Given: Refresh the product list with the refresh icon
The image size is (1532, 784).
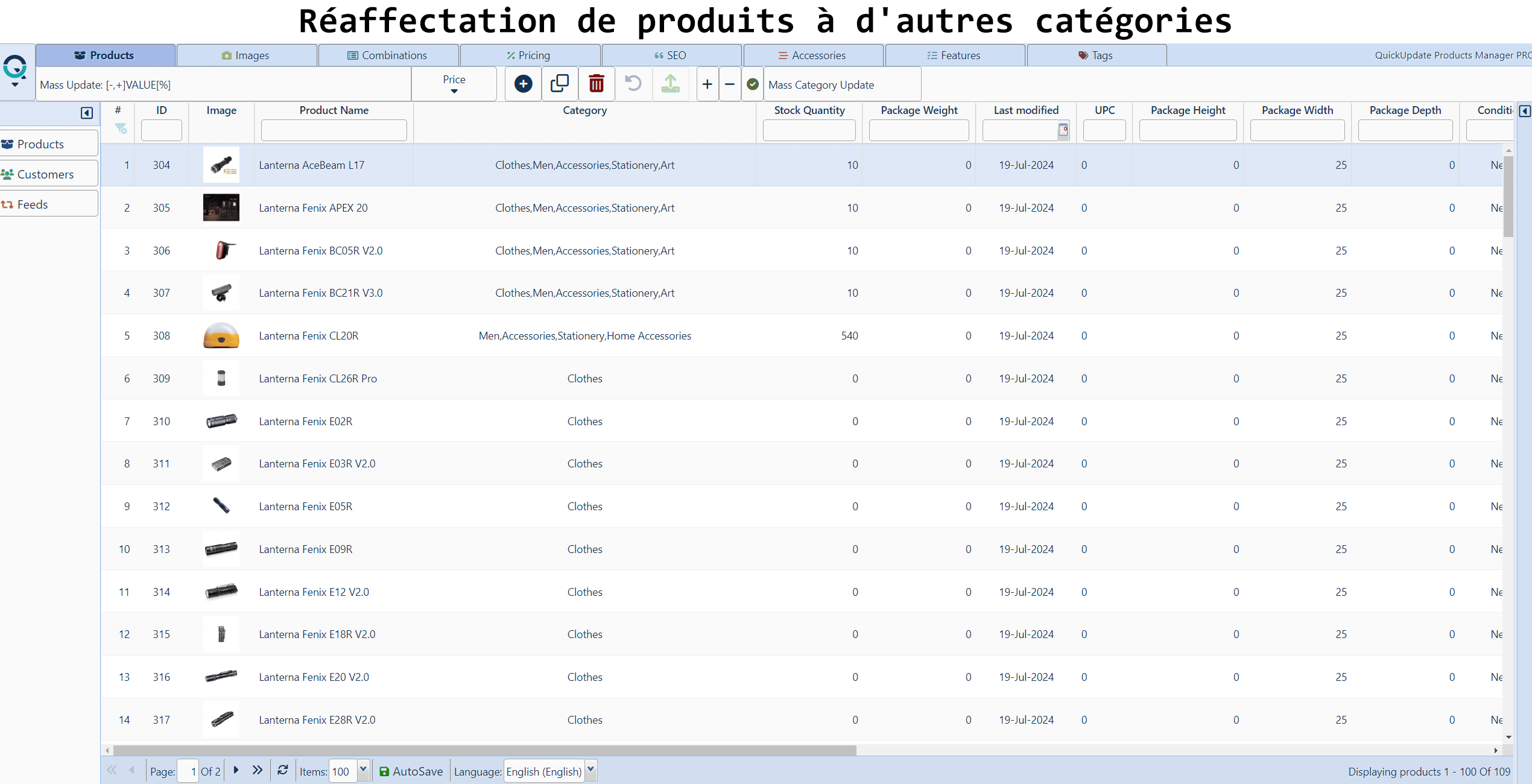Looking at the screenshot, I should point(282,771).
